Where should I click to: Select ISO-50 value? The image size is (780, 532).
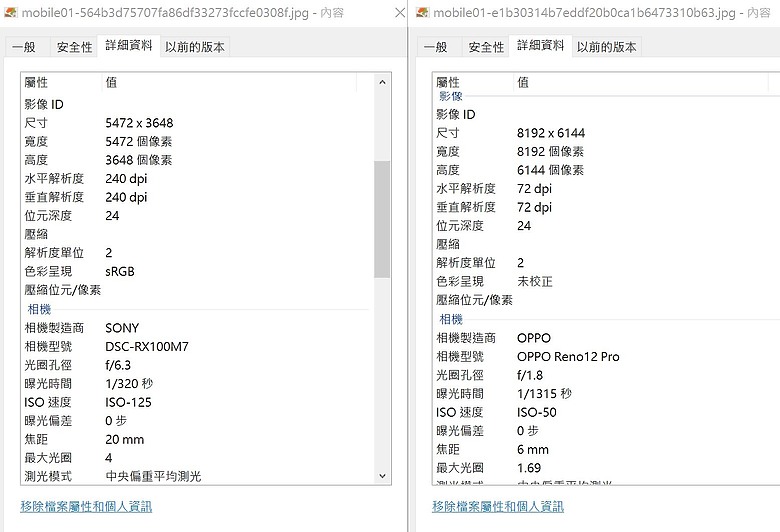point(537,413)
